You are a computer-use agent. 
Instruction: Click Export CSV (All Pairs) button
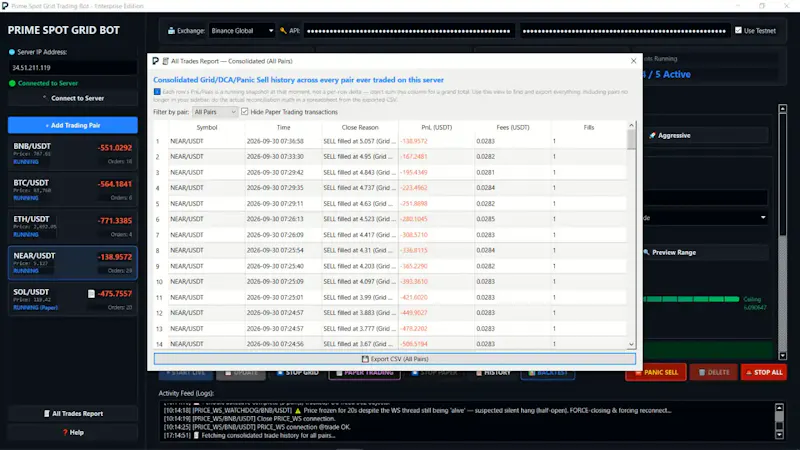395,359
